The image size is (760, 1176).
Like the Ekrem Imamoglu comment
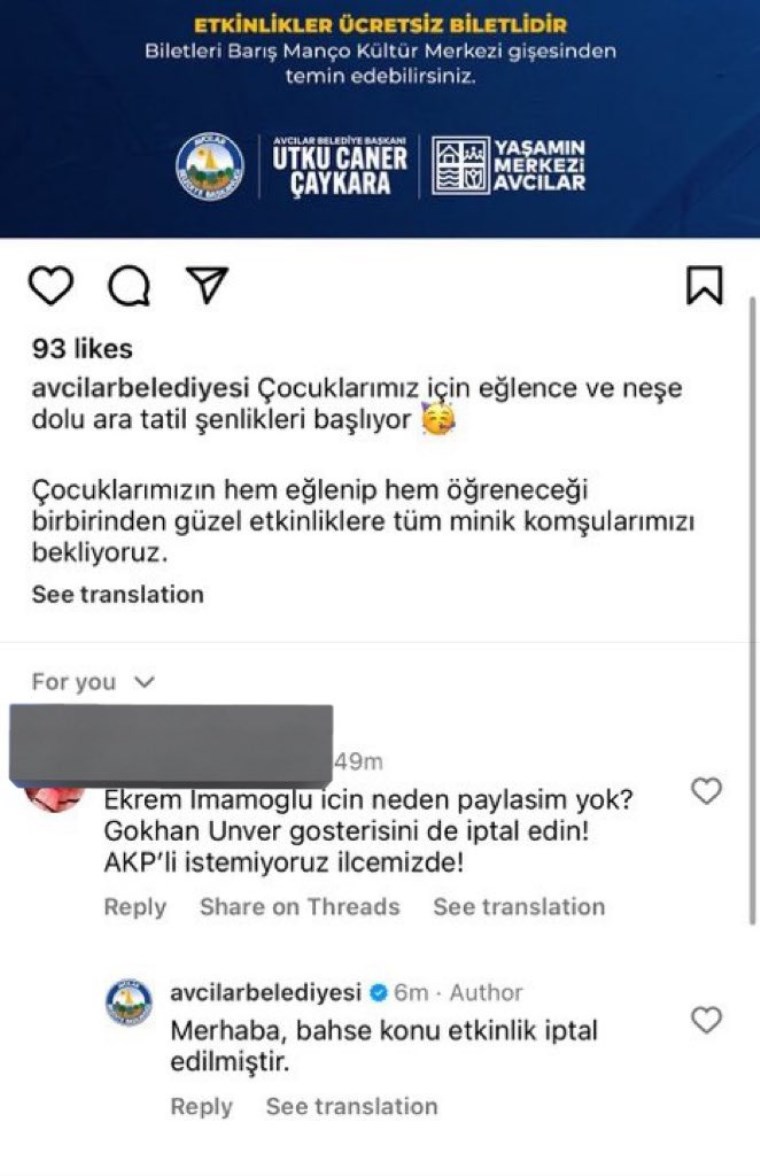706,791
